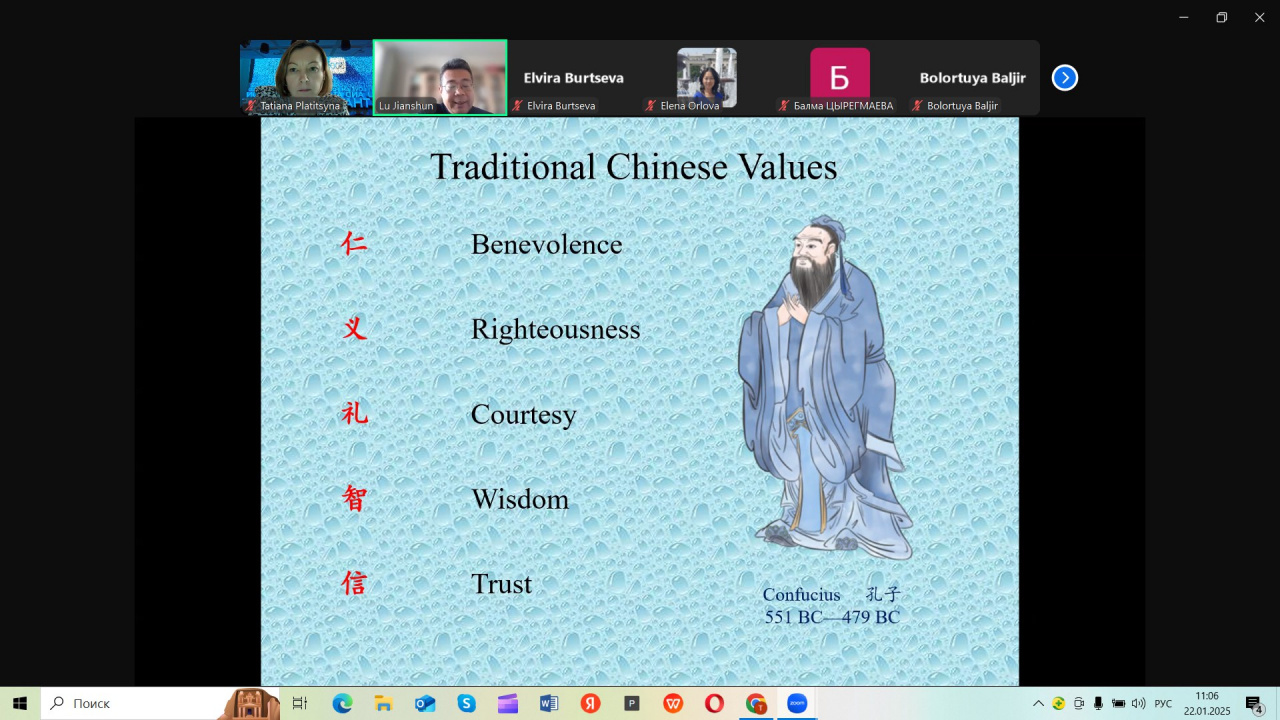Select Tatiana Platitsyna's video thumbnail

306,77
